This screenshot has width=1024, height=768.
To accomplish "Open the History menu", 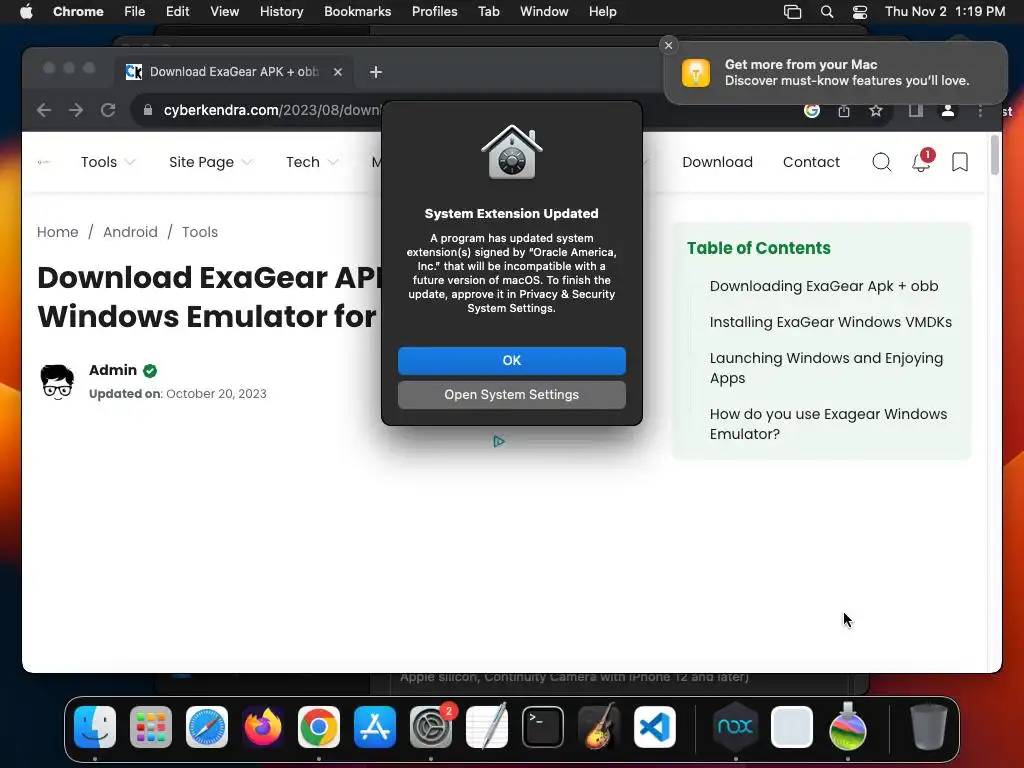I will (x=281, y=12).
